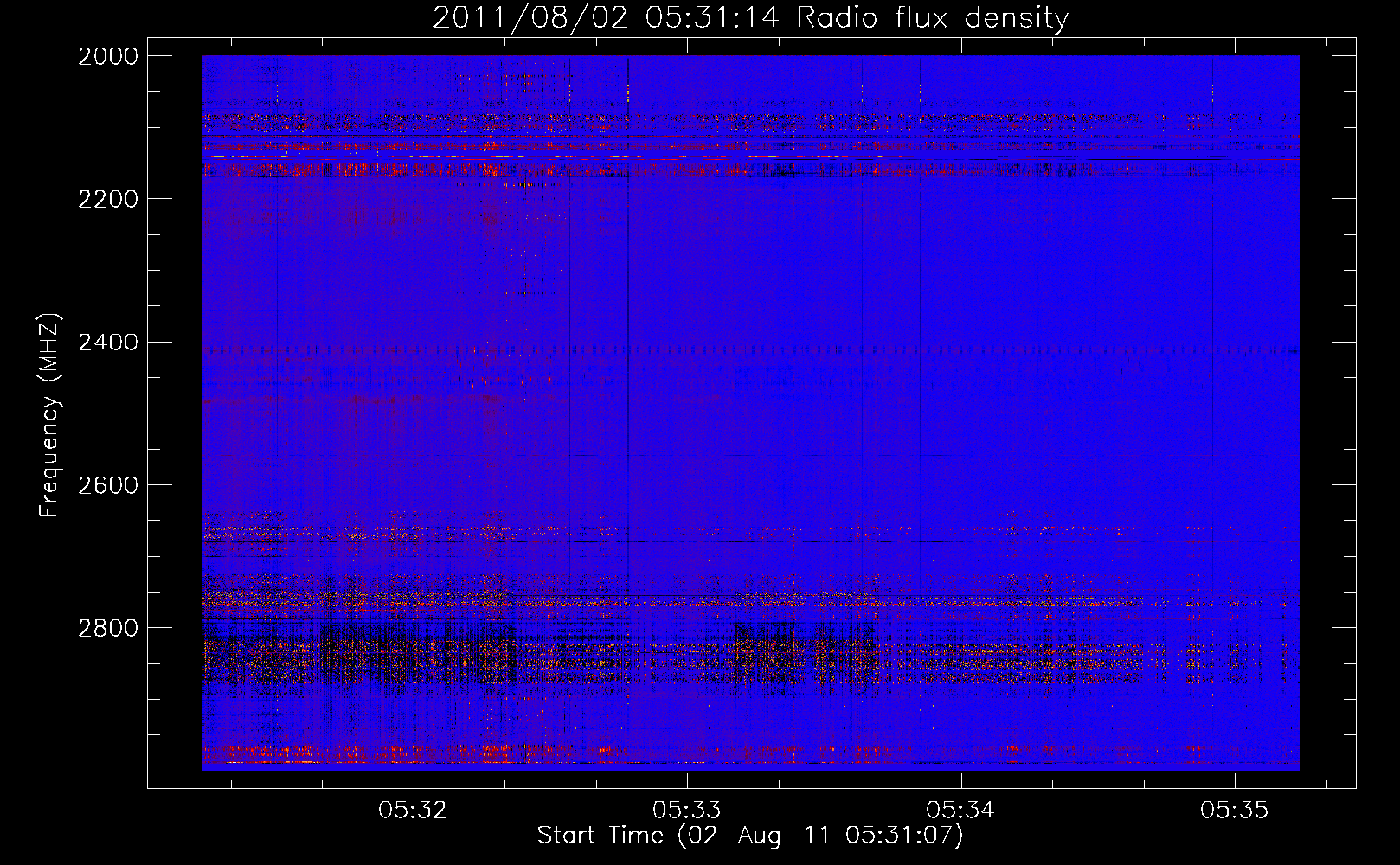Click the 2000 frequency axis label
Viewport: 1400px width, 865px height.
point(108,56)
